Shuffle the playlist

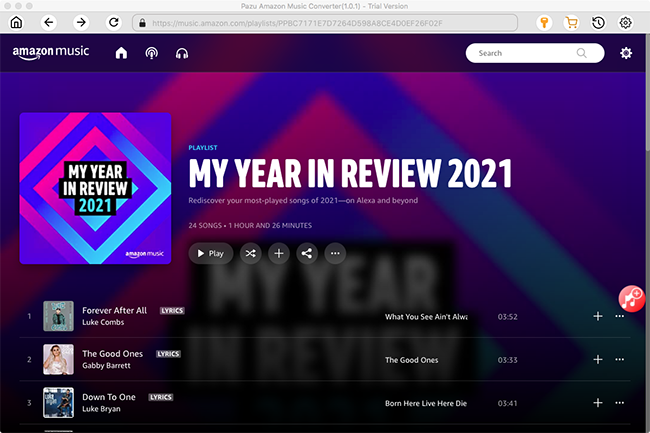point(250,253)
